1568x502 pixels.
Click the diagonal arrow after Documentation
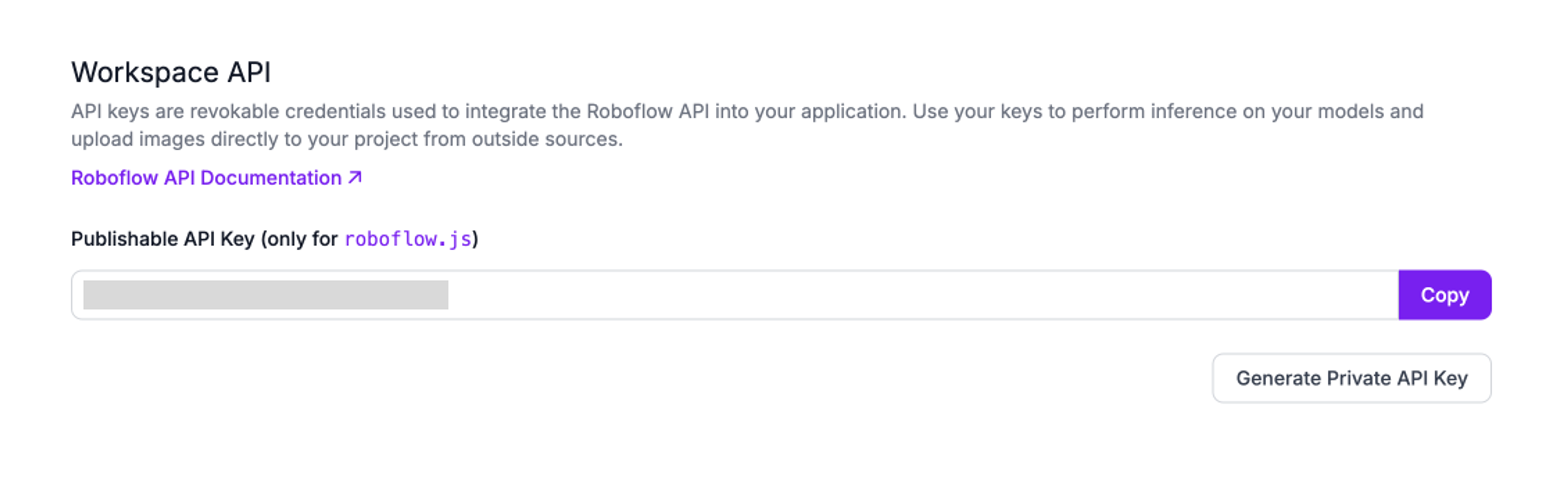click(356, 177)
